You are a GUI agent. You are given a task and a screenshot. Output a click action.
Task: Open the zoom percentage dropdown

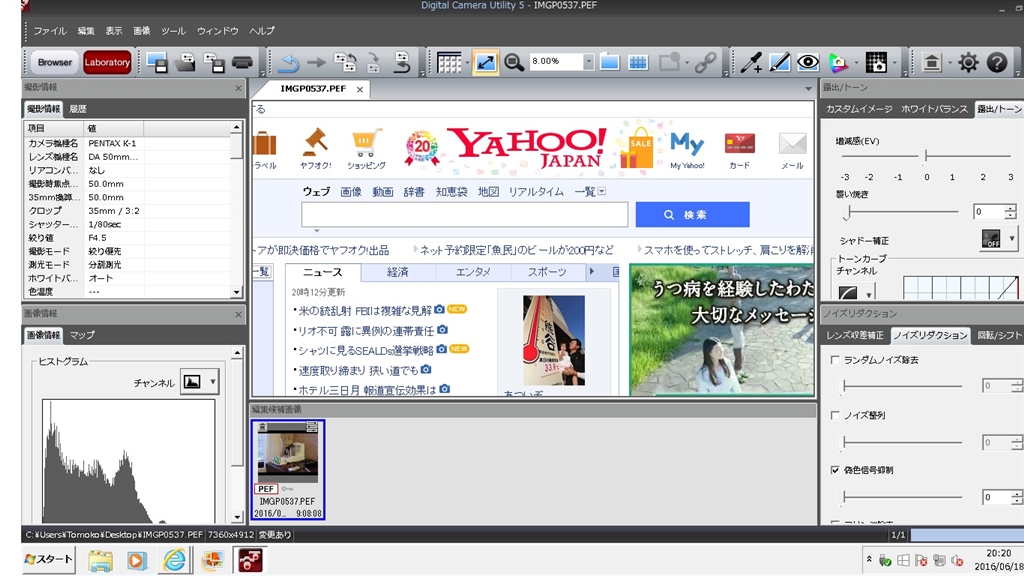click(x=588, y=62)
